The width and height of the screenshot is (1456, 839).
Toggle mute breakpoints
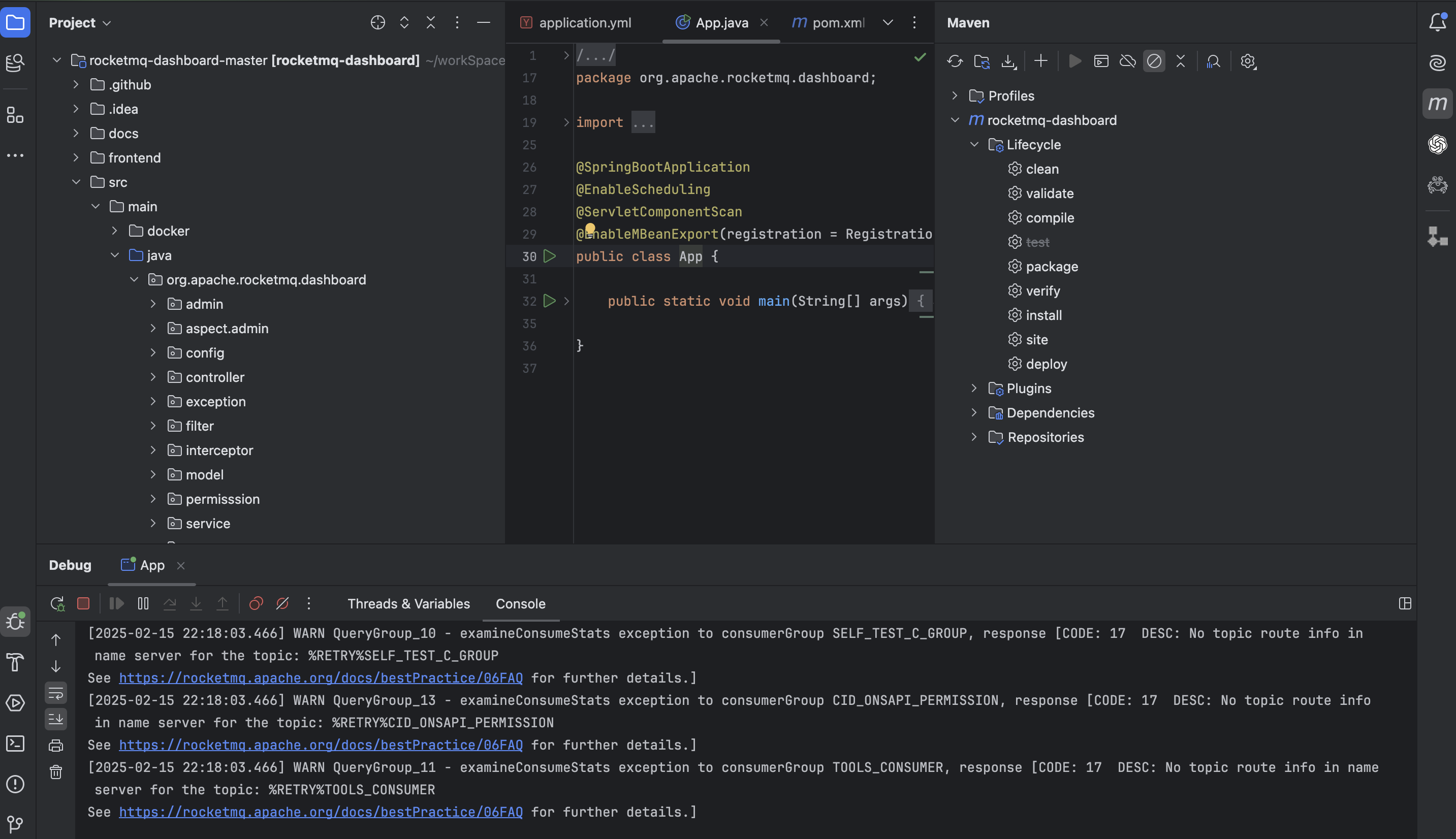tap(282, 603)
